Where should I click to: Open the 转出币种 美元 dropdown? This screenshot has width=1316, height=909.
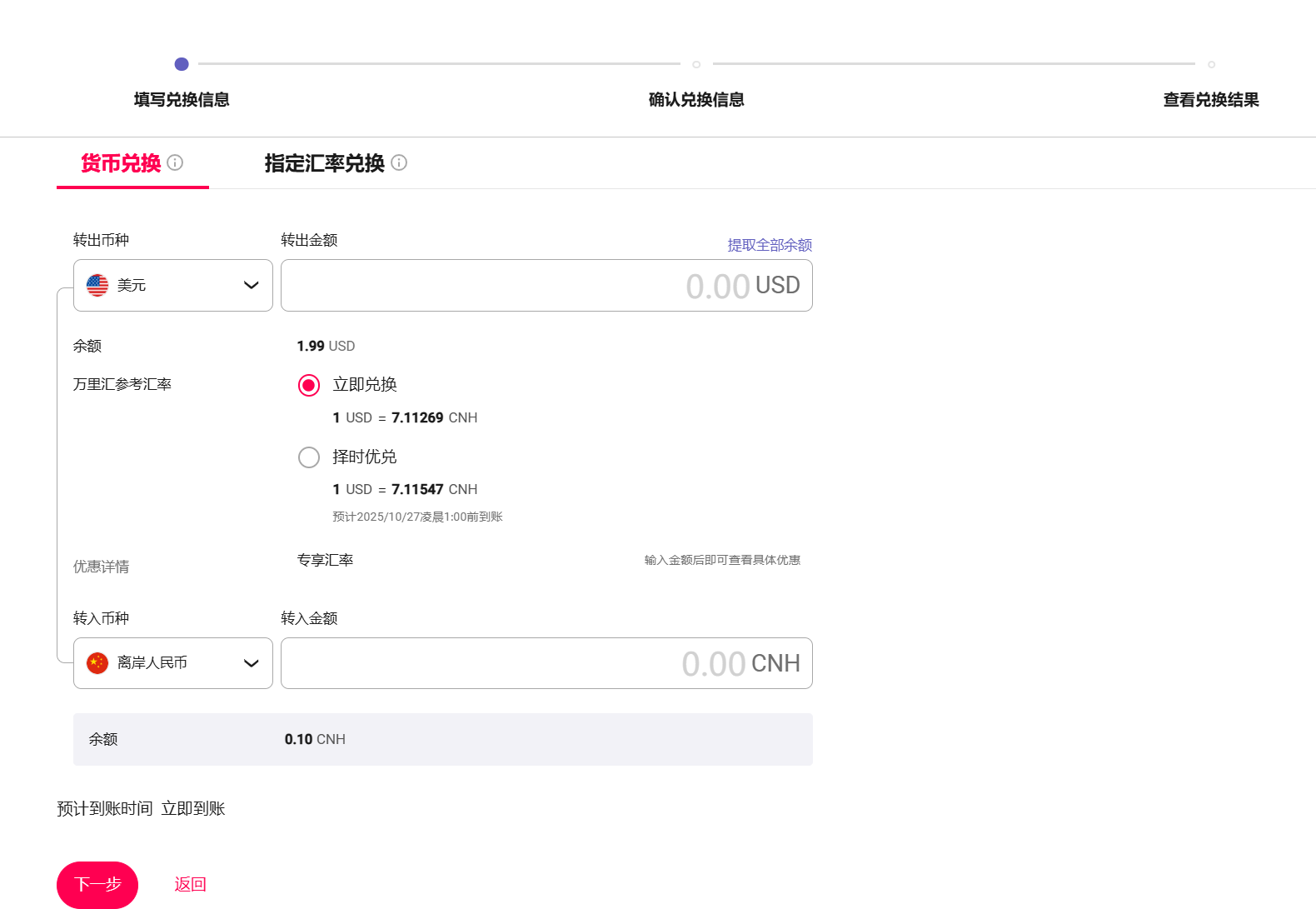172,285
